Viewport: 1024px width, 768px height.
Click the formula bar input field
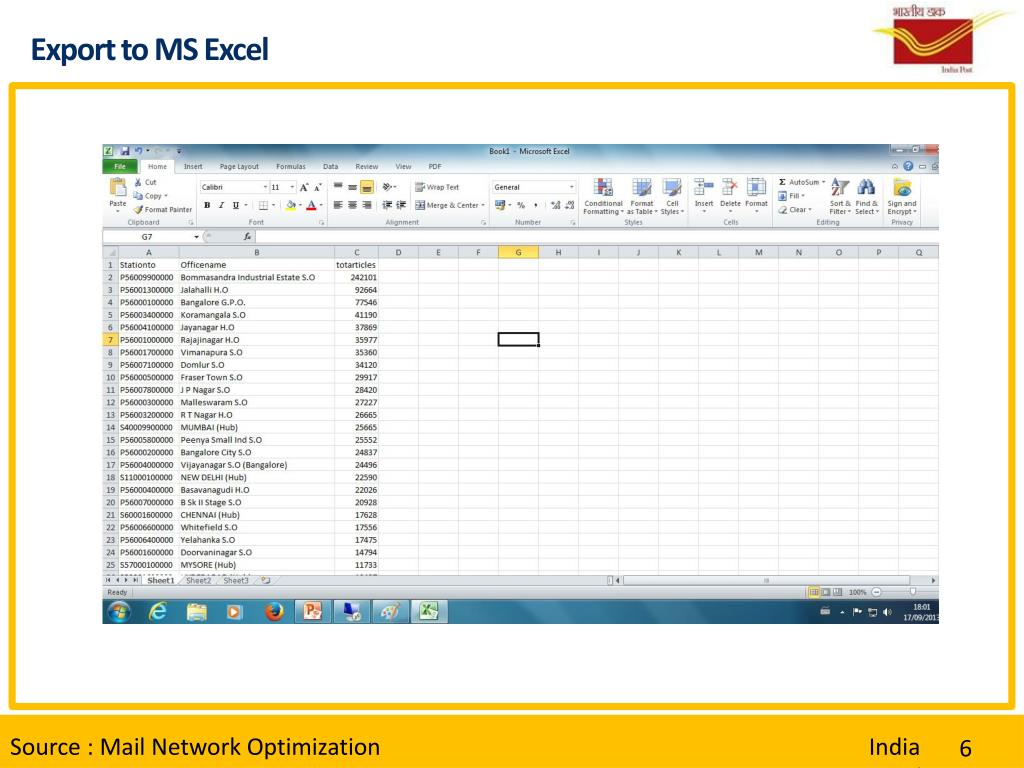[596, 237]
